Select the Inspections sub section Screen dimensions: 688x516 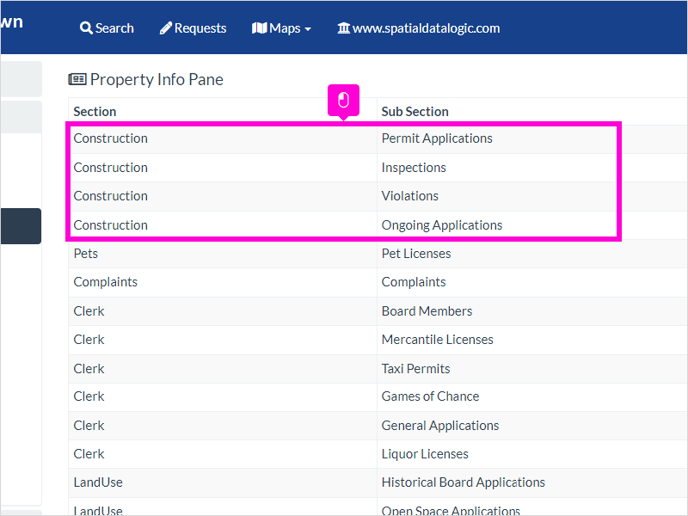pos(413,168)
